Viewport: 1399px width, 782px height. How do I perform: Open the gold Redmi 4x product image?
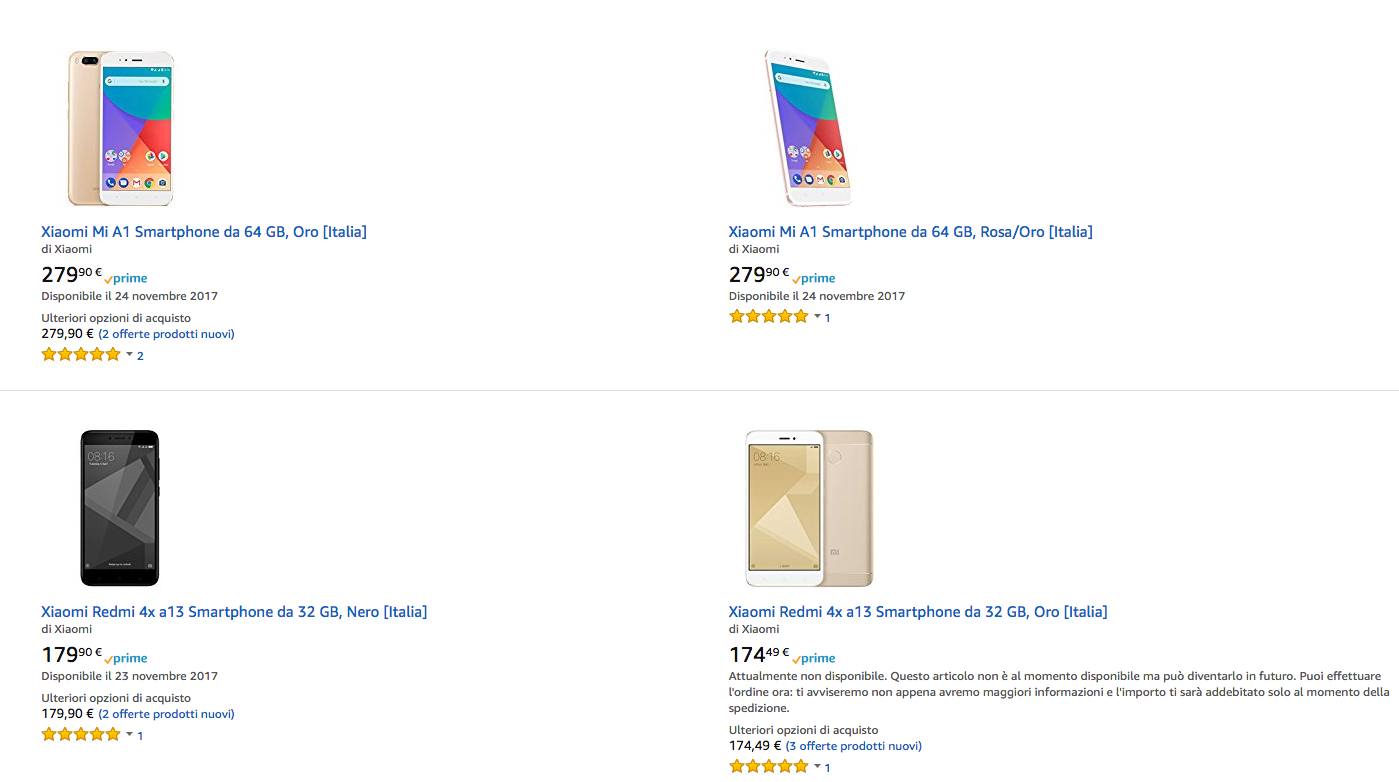809,508
